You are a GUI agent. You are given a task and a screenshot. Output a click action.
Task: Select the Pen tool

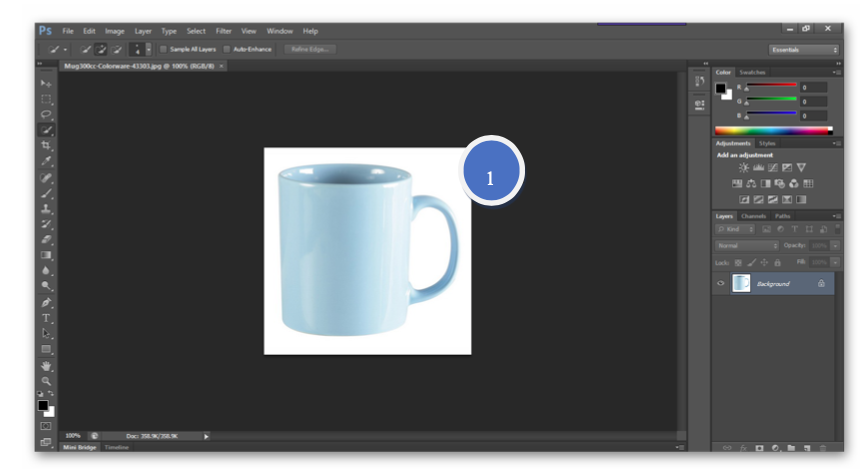pyautogui.click(x=46, y=302)
